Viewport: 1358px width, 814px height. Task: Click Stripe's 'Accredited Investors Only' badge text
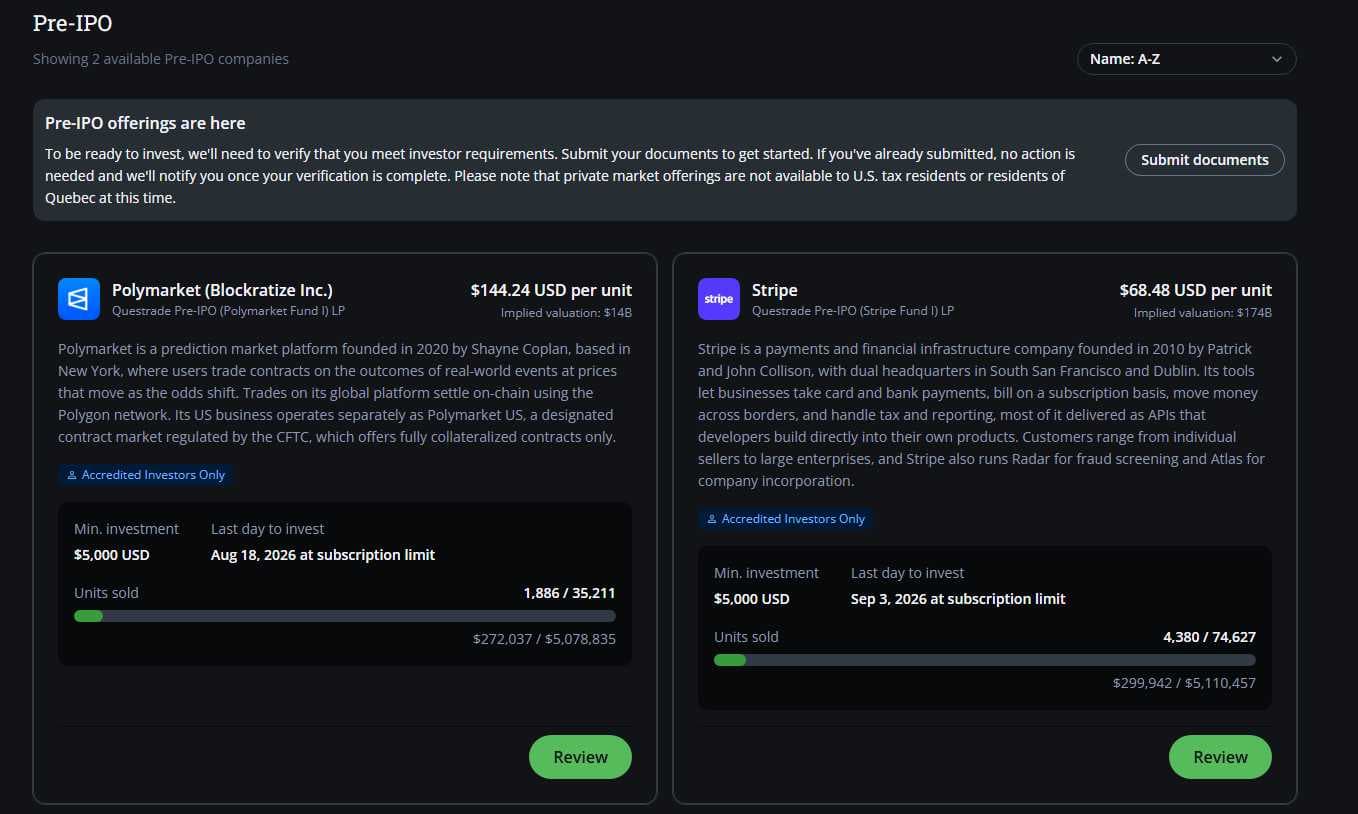click(x=794, y=519)
